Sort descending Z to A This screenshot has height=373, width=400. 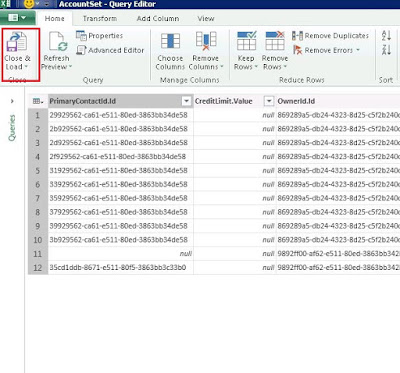coord(386,50)
